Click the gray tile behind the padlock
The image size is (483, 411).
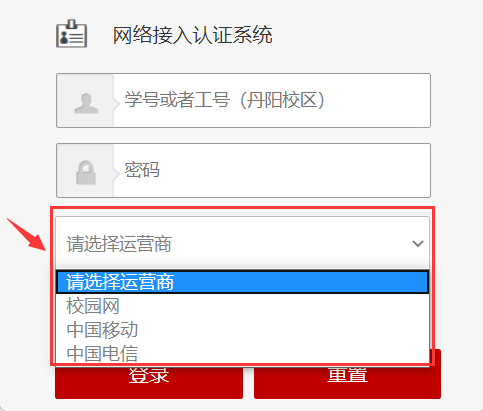click(85, 171)
